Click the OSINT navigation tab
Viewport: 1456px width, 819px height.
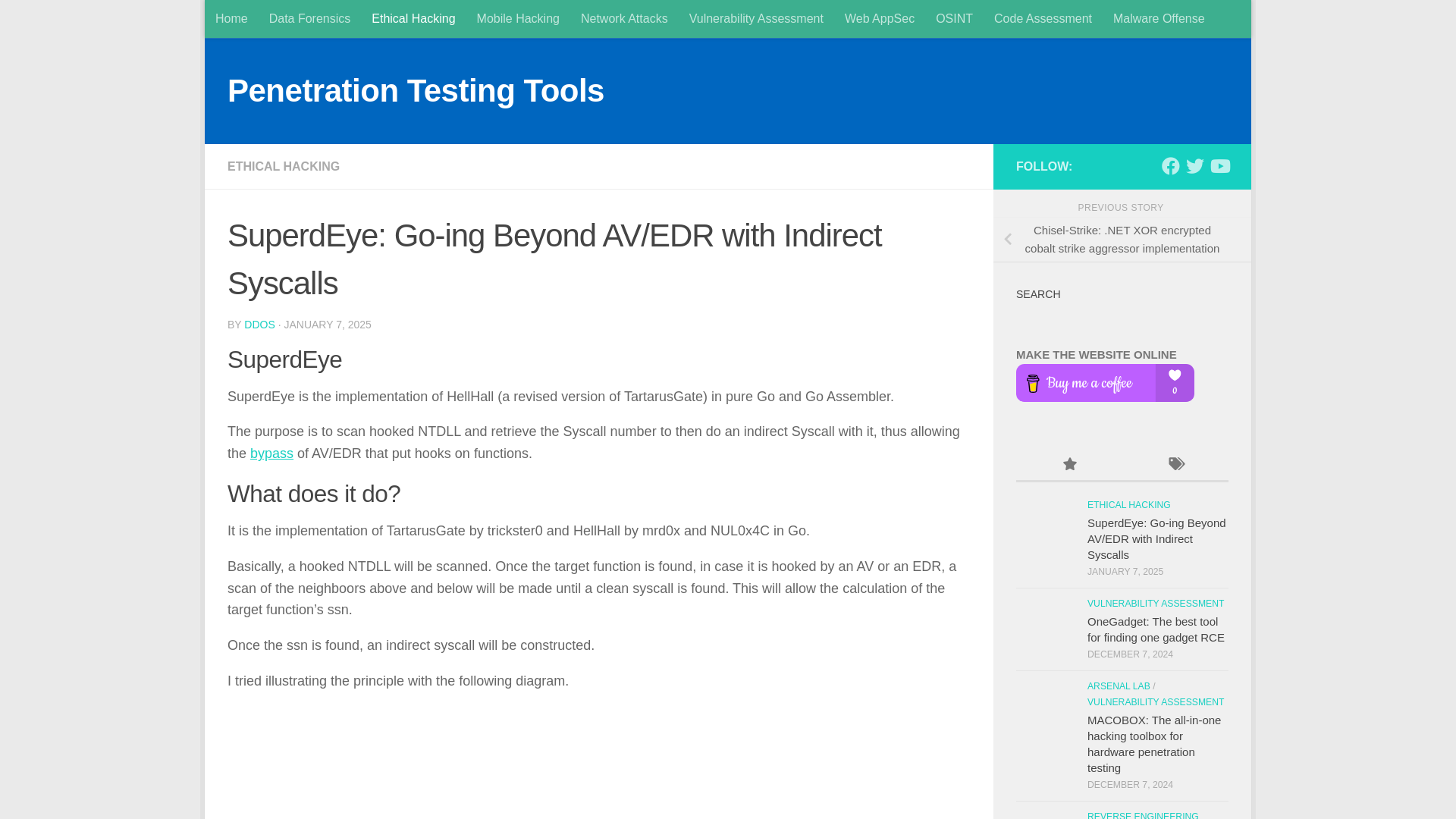[x=954, y=18]
